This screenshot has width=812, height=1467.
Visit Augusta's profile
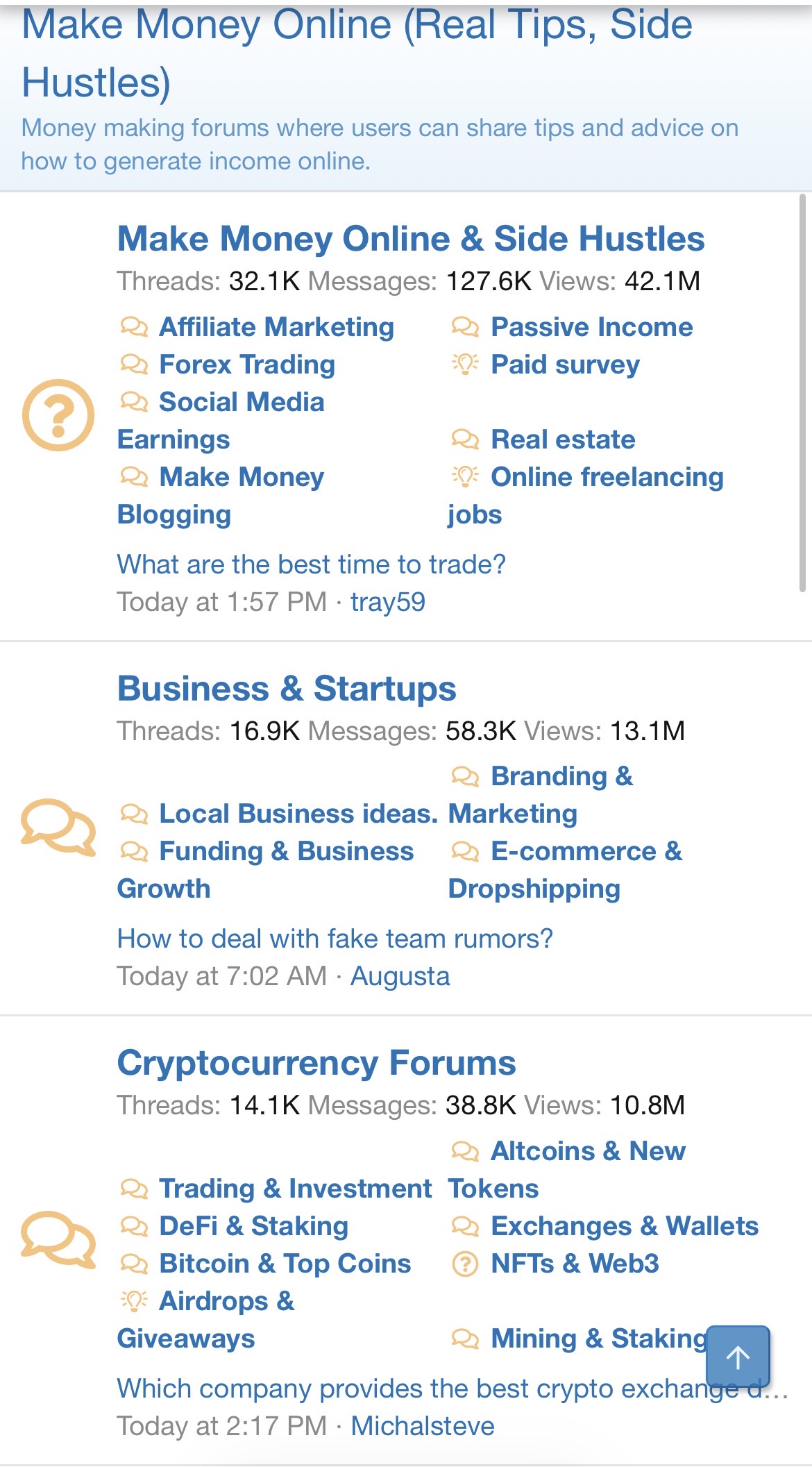coord(400,976)
